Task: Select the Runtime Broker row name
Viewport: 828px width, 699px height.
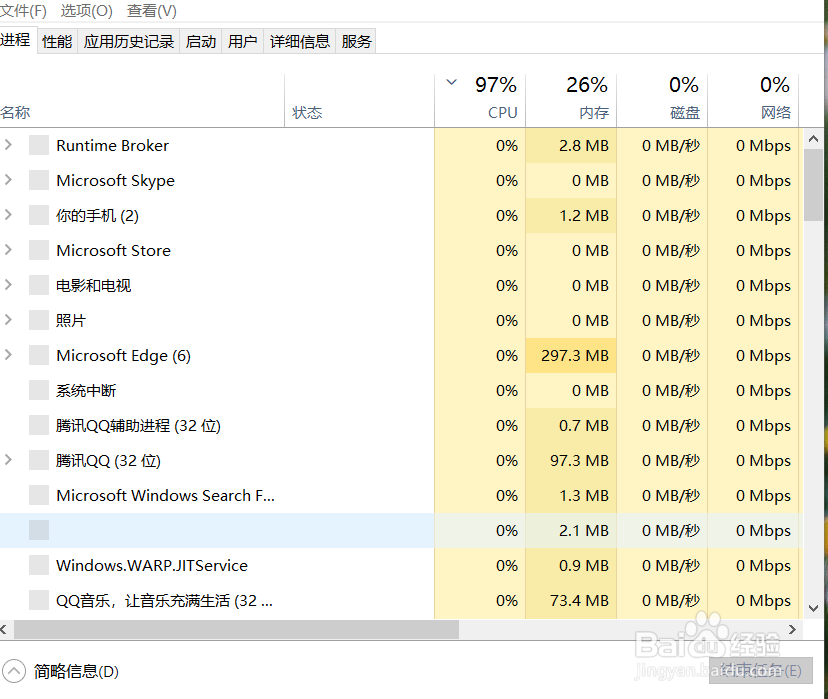Action: (x=112, y=145)
